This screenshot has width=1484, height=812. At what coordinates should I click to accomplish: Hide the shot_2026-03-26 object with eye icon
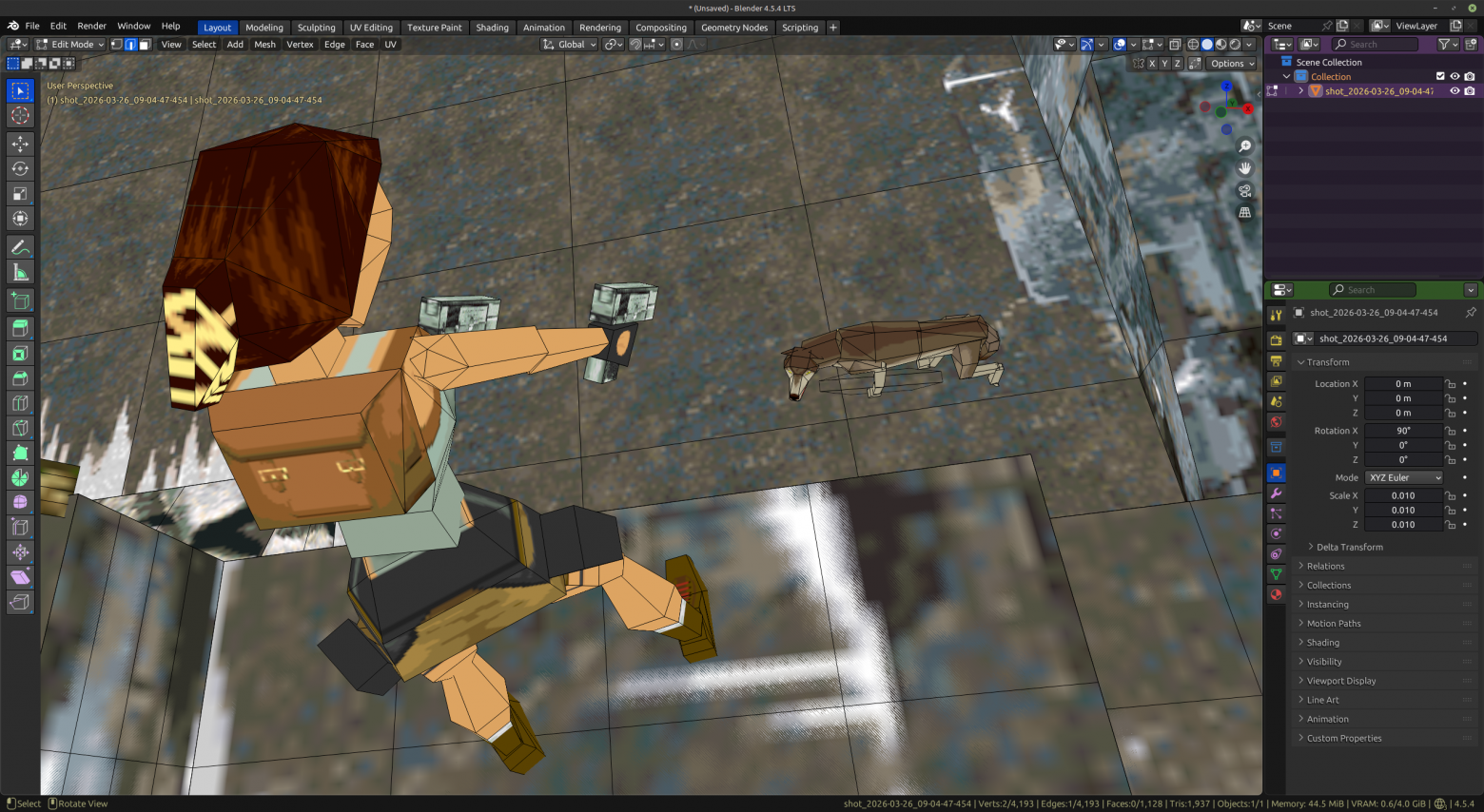click(x=1455, y=91)
